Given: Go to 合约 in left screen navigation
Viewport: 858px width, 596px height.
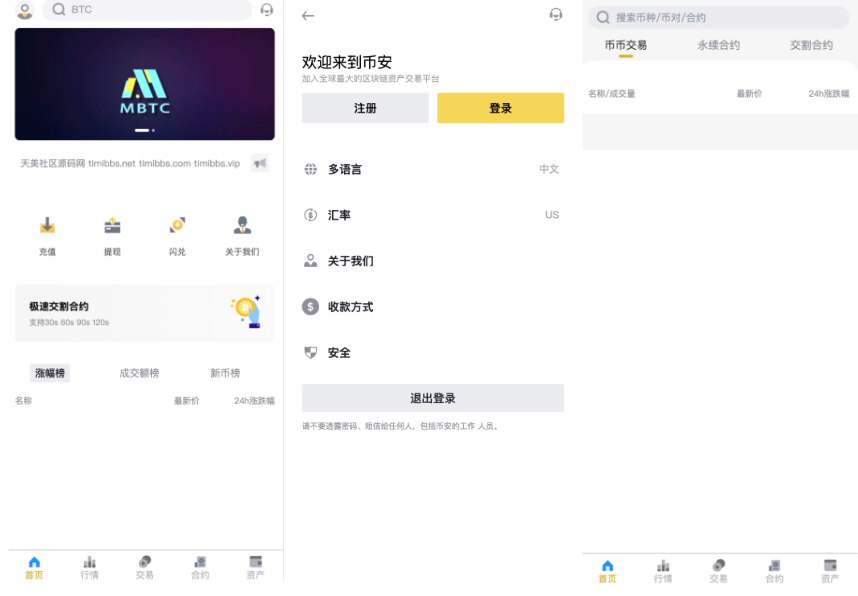Looking at the screenshot, I should tap(200, 568).
